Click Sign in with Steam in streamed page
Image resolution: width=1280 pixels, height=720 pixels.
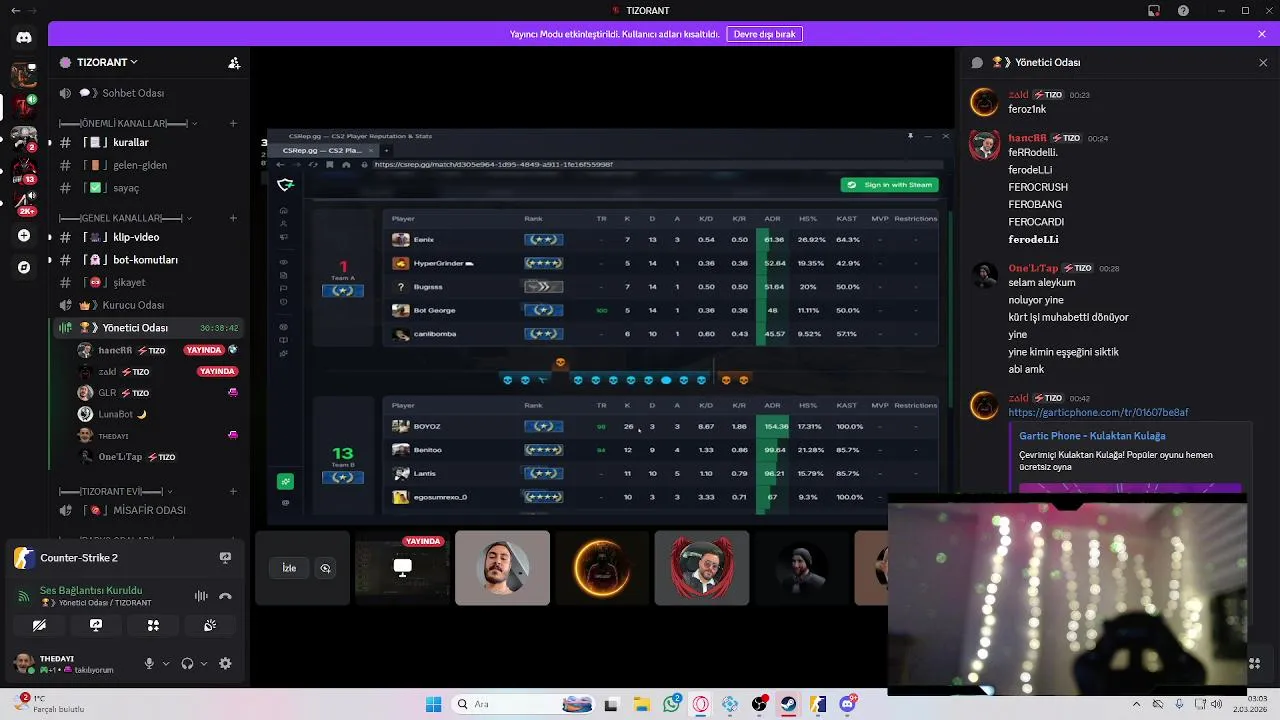(x=889, y=185)
